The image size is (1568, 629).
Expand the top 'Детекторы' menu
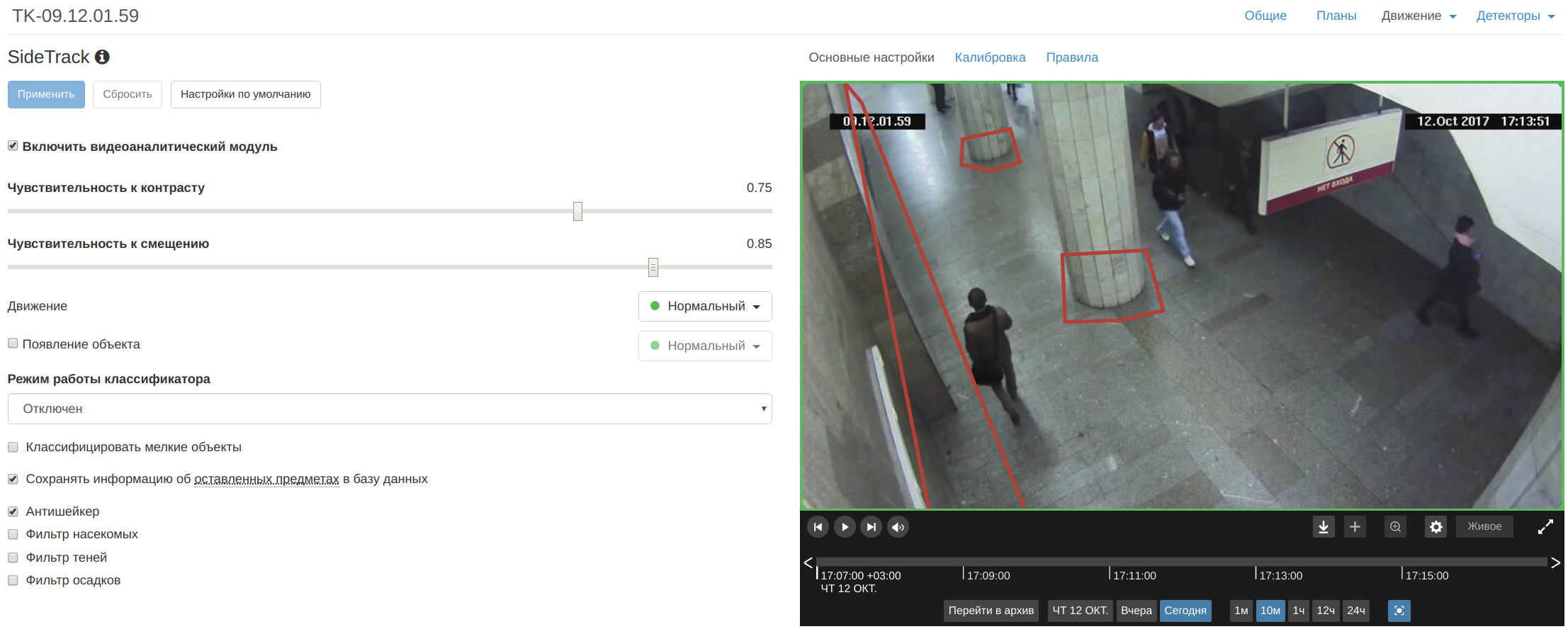pyautogui.click(x=1515, y=16)
